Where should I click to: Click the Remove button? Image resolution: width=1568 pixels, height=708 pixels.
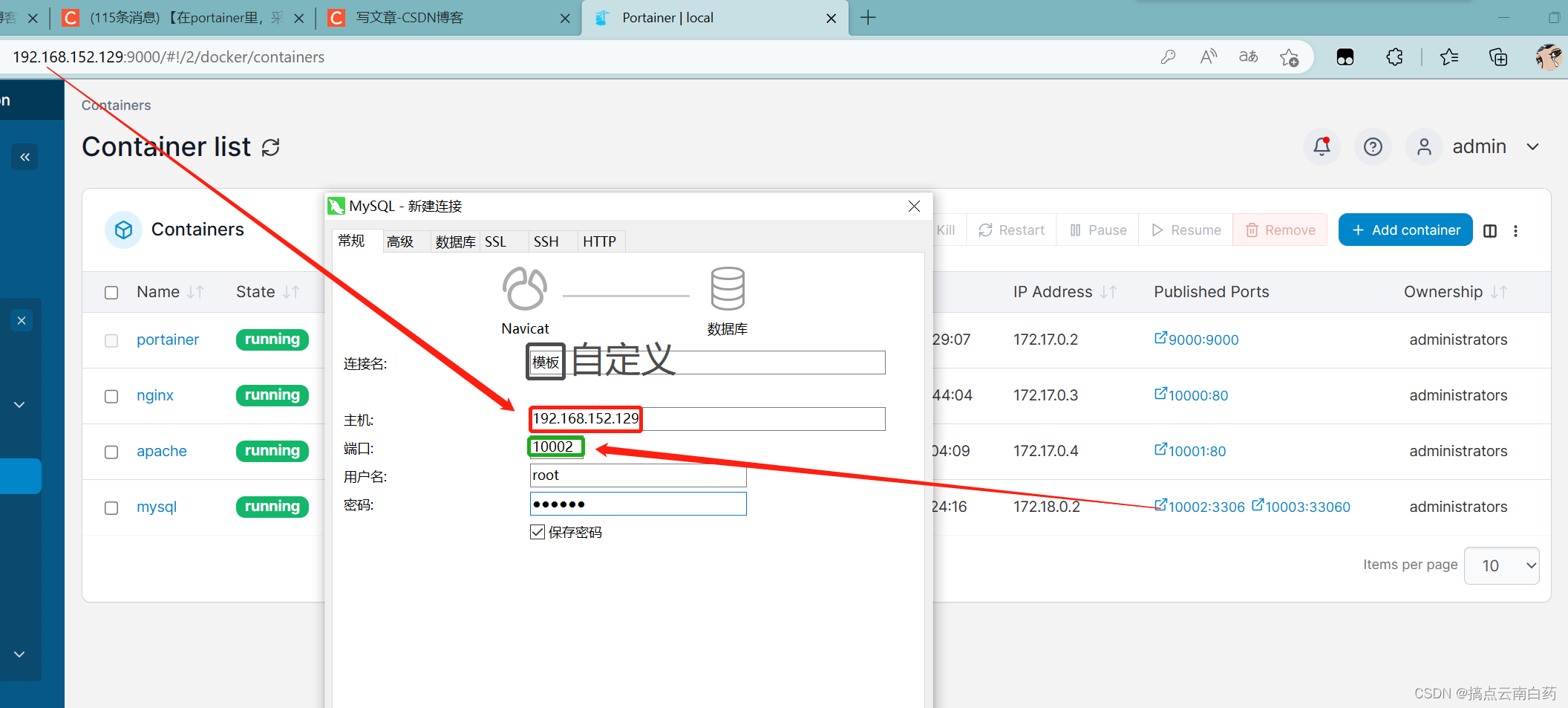point(1280,230)
